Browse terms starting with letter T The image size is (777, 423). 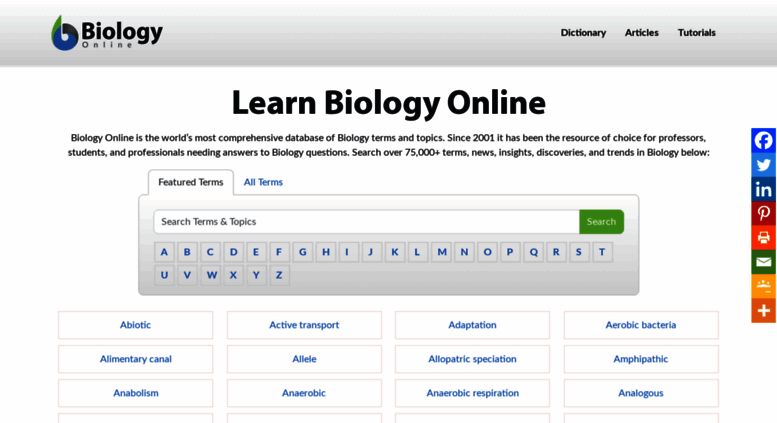[x=603, y=252]
